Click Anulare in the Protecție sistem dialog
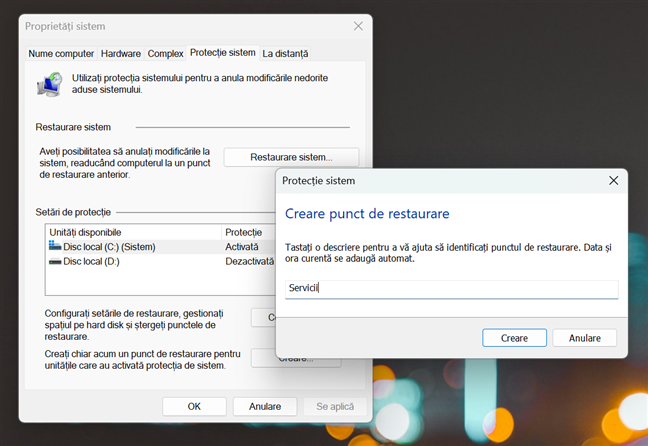Viewport: 648px width, 446px height. click(x=584, y=338)
